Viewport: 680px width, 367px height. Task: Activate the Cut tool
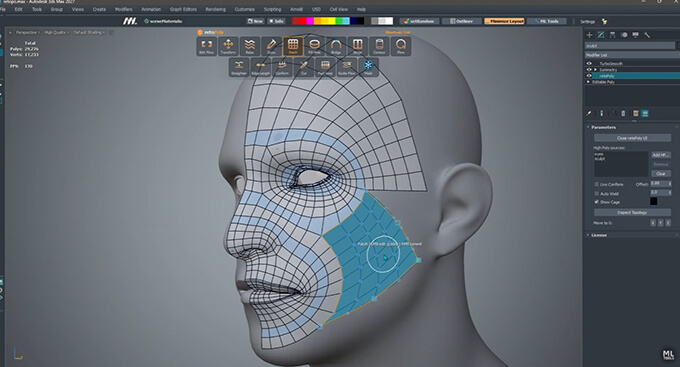[x=304, y=67]
